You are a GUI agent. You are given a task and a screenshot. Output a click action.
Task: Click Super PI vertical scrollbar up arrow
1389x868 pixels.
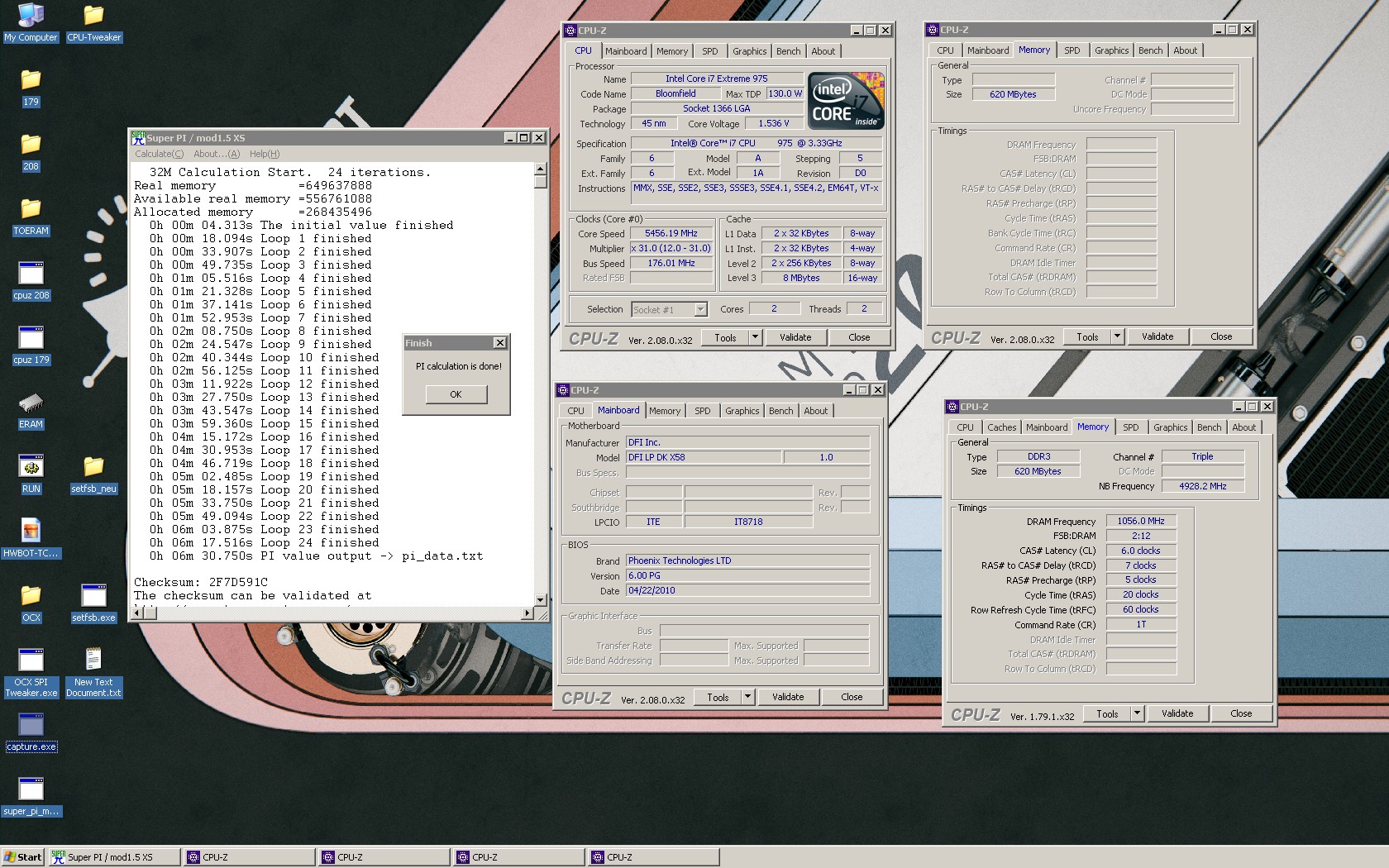[x=541, y=169]
